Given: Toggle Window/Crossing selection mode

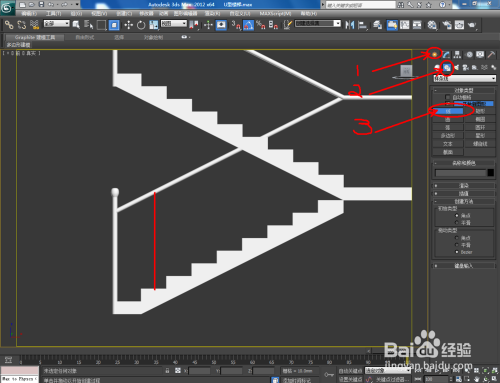Looking at the screenshot, I should pos(114,25).
